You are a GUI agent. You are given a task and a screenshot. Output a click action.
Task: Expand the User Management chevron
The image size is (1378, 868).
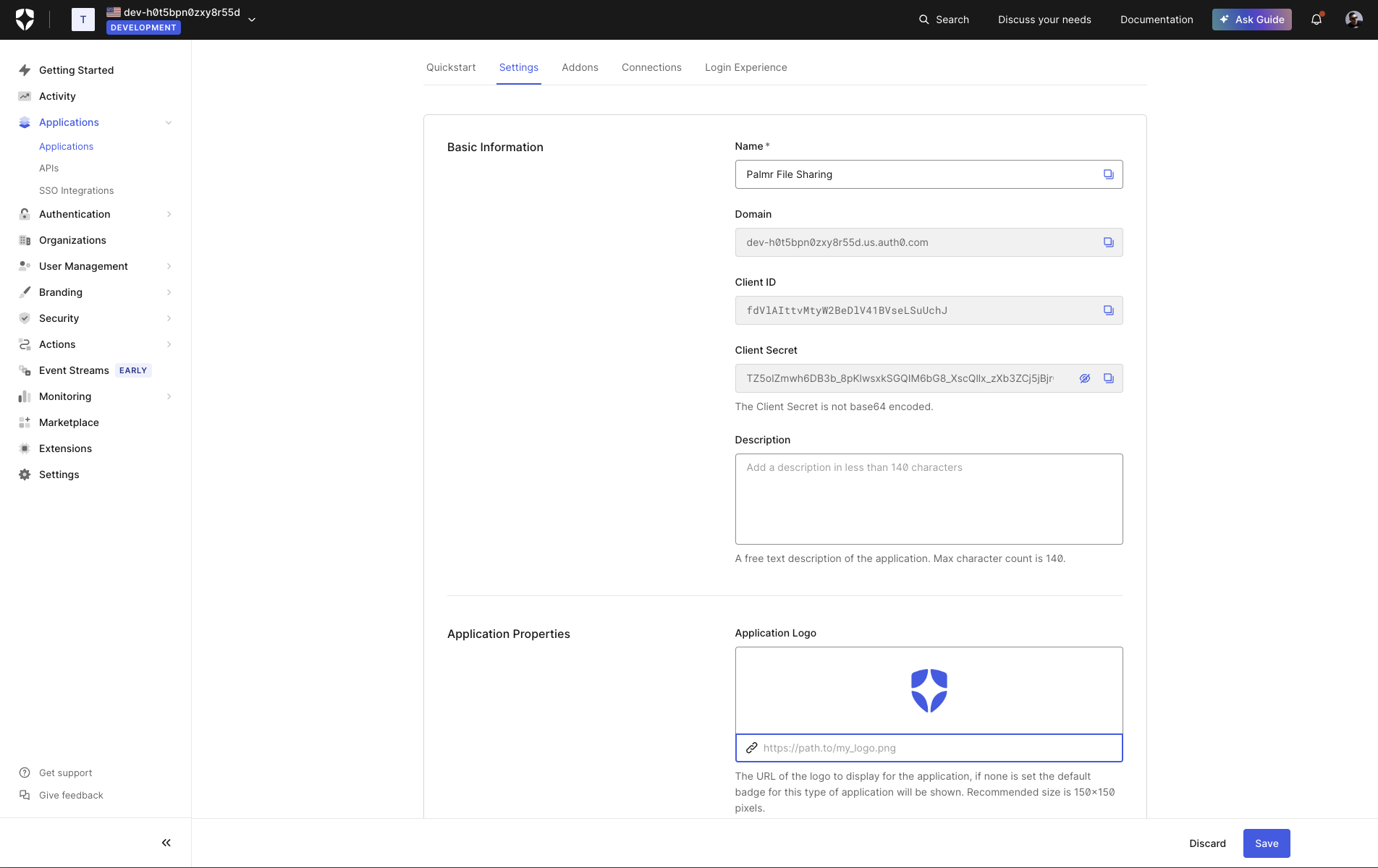pos(169,266)
